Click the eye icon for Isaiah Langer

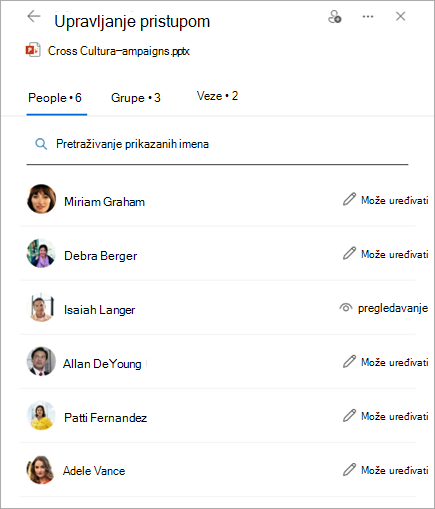tap(346, 307)
